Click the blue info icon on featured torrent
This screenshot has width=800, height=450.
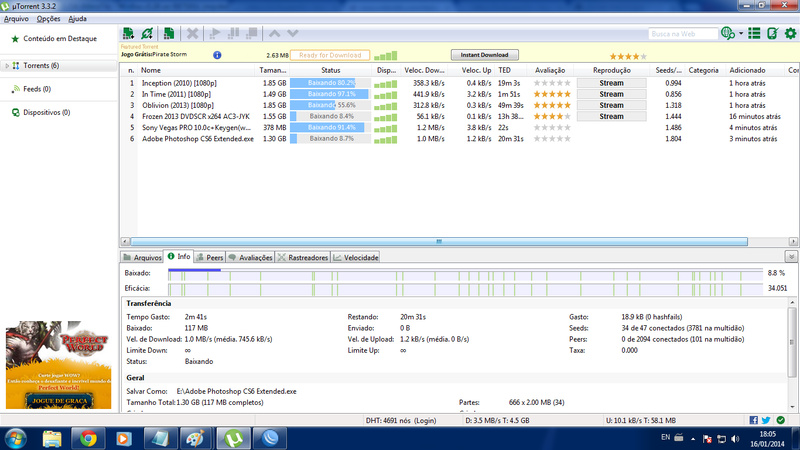(x=217, y=55)
